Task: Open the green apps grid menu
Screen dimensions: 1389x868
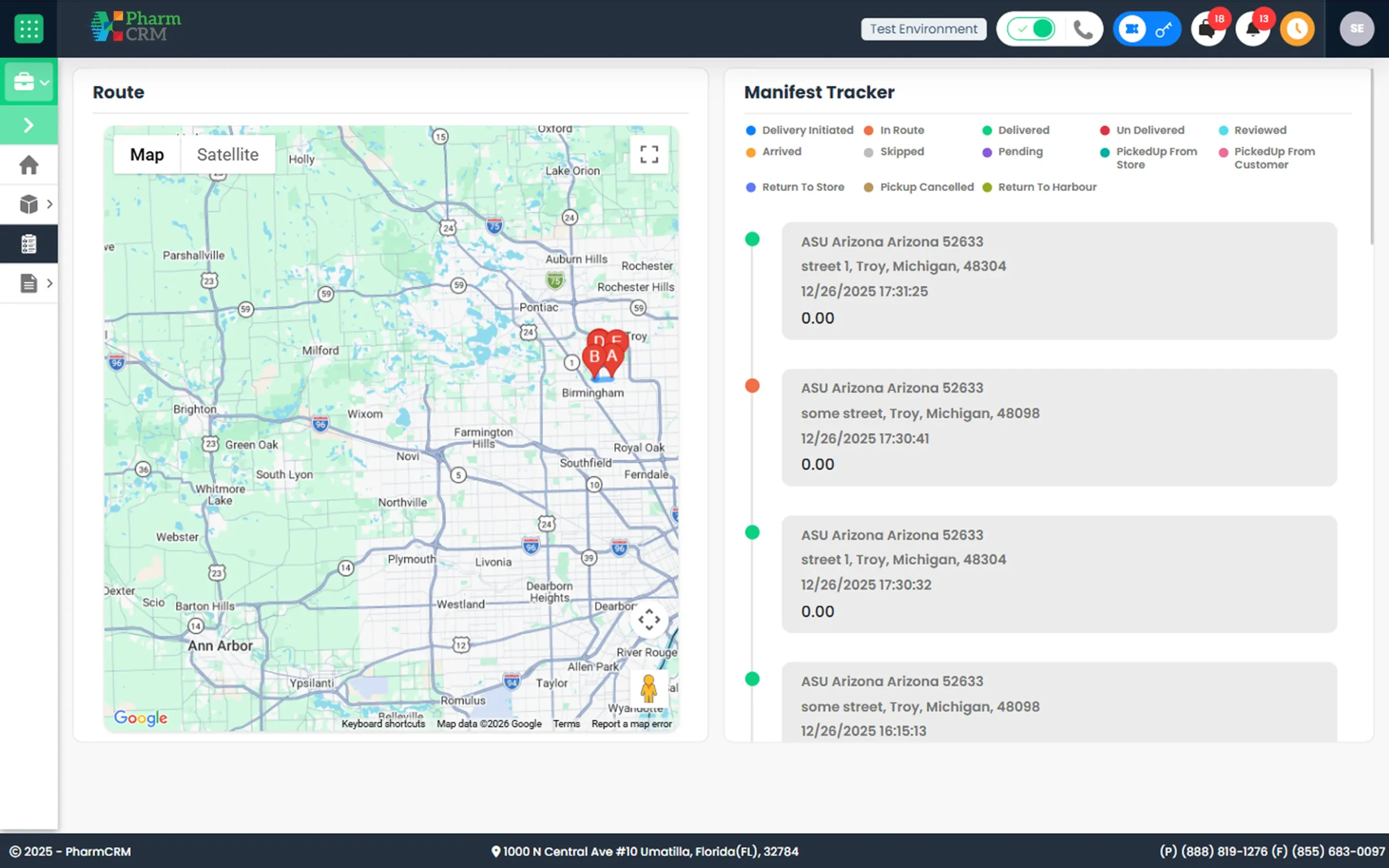Action: [x=29, y=28]
